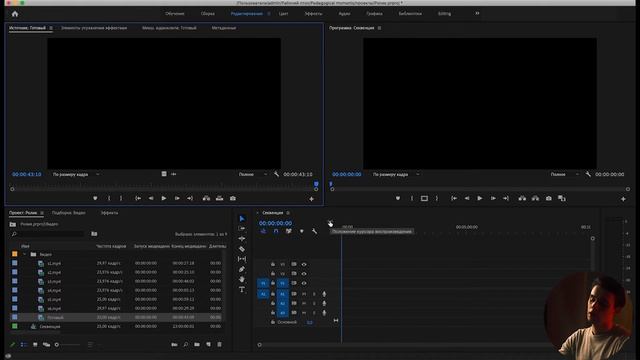Viewport: 640px width, 360px height.
Task: Open Source monitor zoom level dropdown
Action: click(x=76, y=174)
